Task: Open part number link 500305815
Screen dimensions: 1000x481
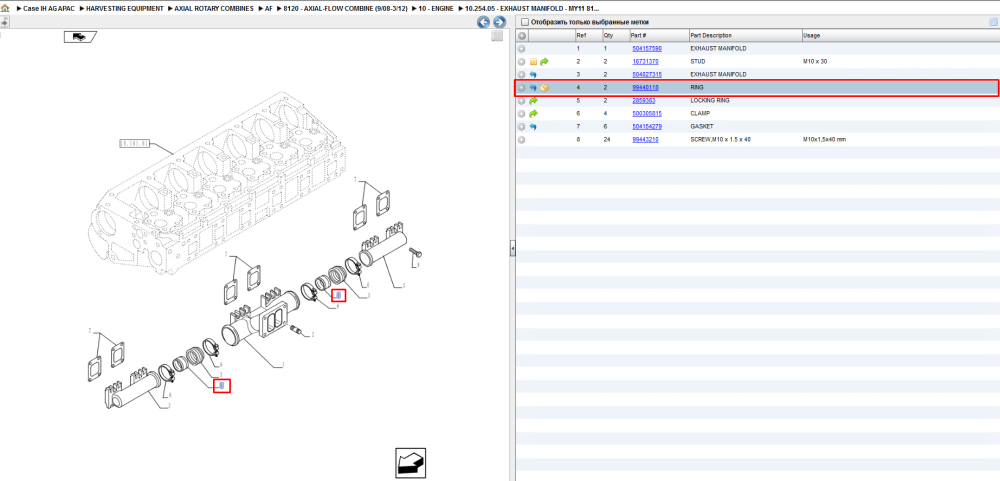Action: click(647, 114)
